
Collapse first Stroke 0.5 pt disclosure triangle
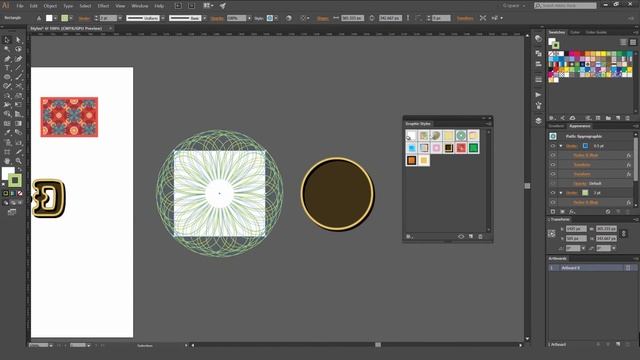click(x=561, y=146)
